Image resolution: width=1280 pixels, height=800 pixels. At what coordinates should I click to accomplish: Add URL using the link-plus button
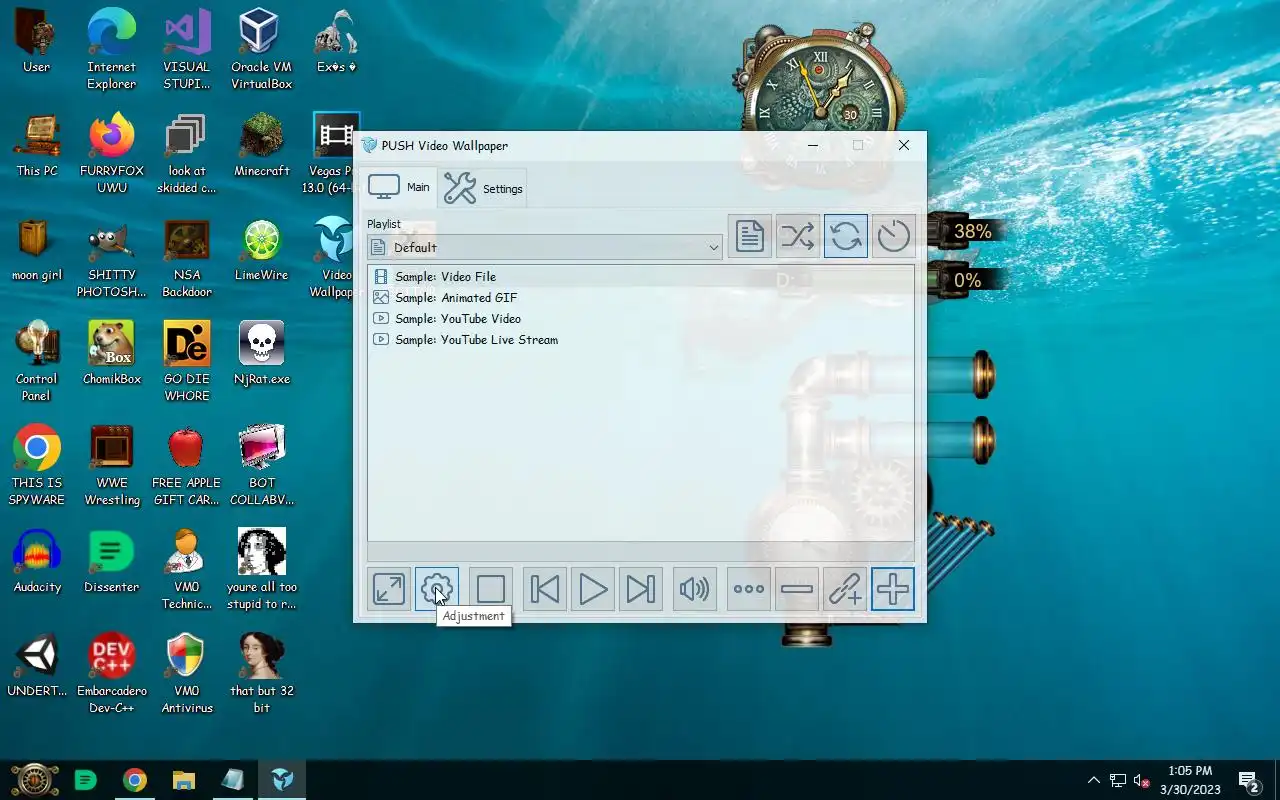(x=845, y=589)
